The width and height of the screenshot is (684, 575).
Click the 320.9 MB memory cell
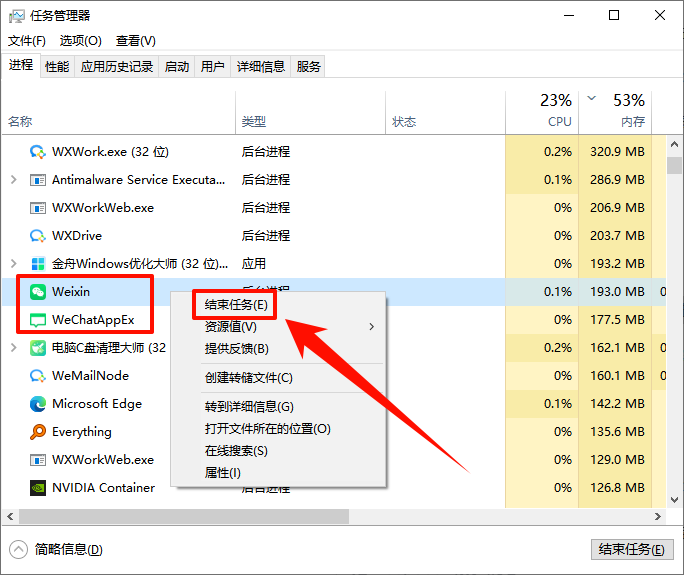[x=617, y=152]
